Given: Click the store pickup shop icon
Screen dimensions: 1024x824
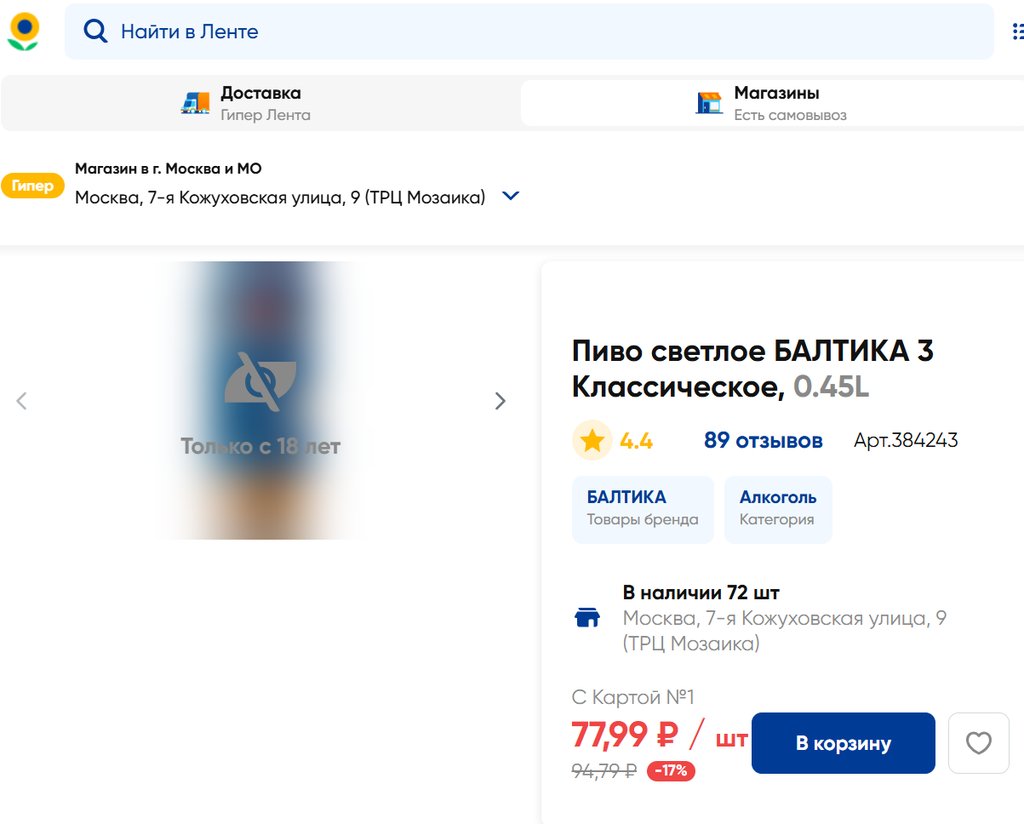Looking at the screenshot, I should pos(709,103).
